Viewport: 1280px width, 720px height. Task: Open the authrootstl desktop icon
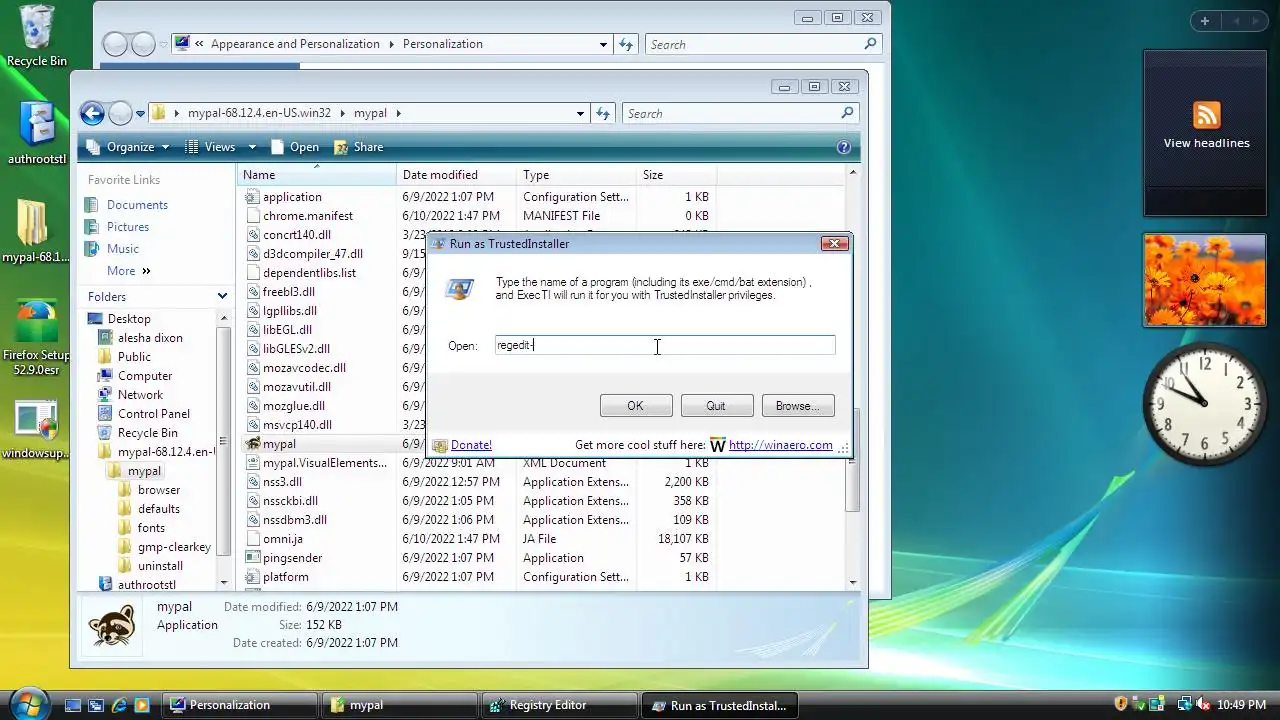pos(37,133)
